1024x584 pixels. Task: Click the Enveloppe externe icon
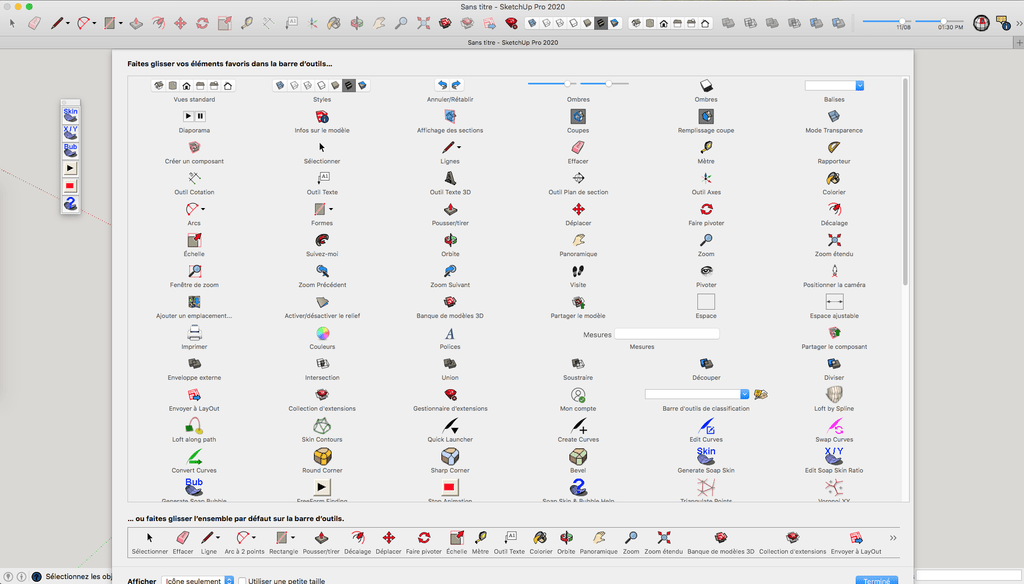pos(194,363)
